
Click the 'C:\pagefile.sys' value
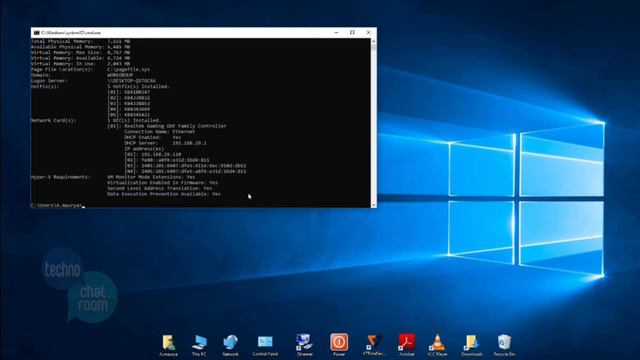(128, 70)
